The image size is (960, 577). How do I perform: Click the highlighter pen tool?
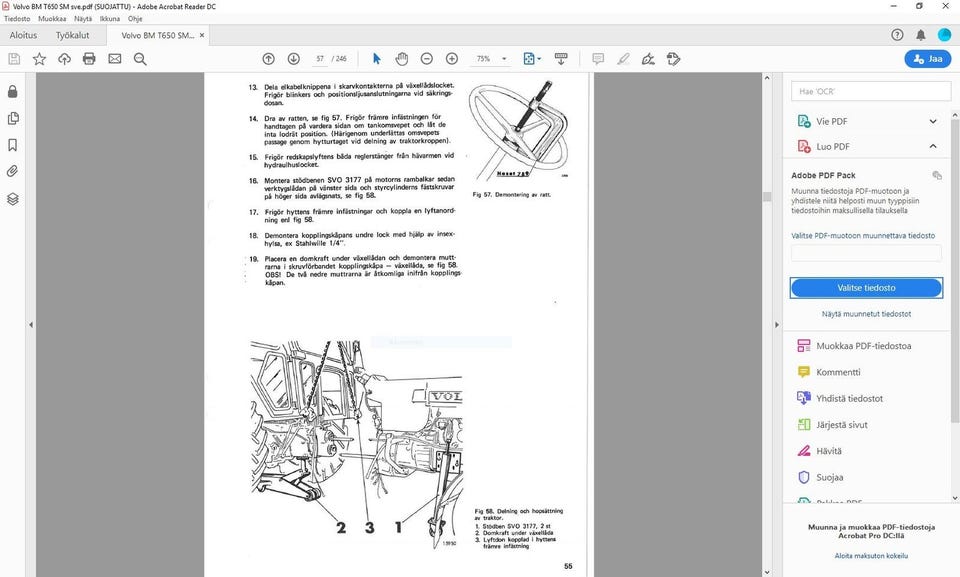(623, 59)
